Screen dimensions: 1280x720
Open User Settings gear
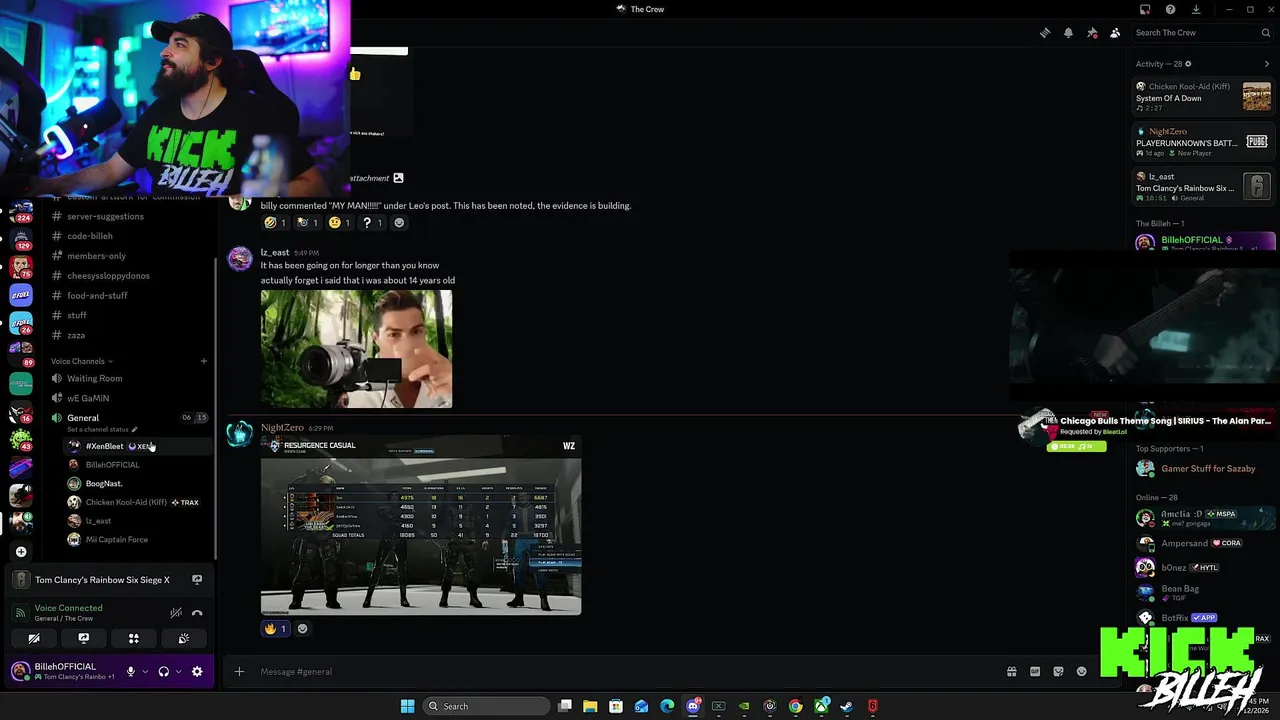pyautogui.click(x=197, y=672)
